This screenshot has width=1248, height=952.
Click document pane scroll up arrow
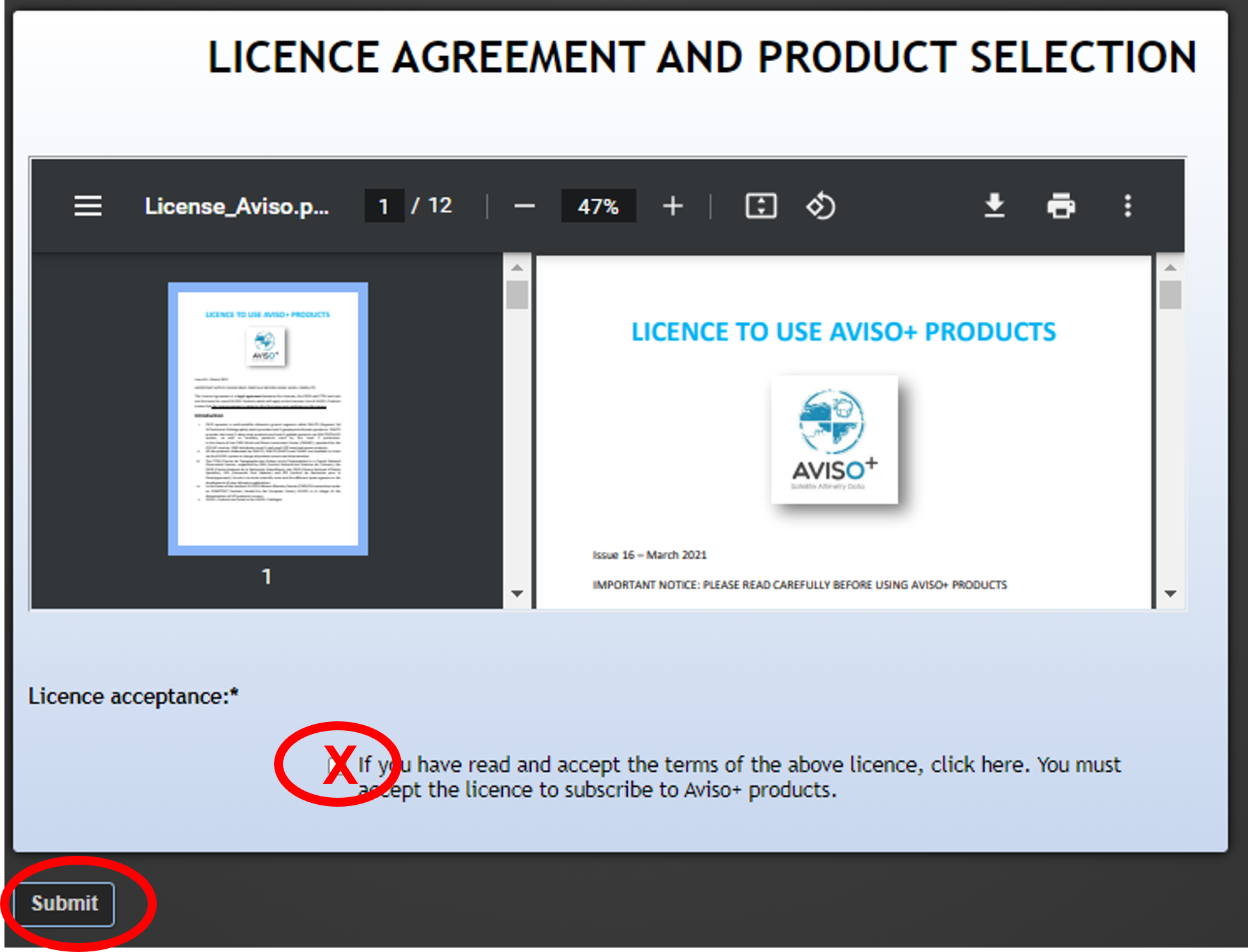1170,268
